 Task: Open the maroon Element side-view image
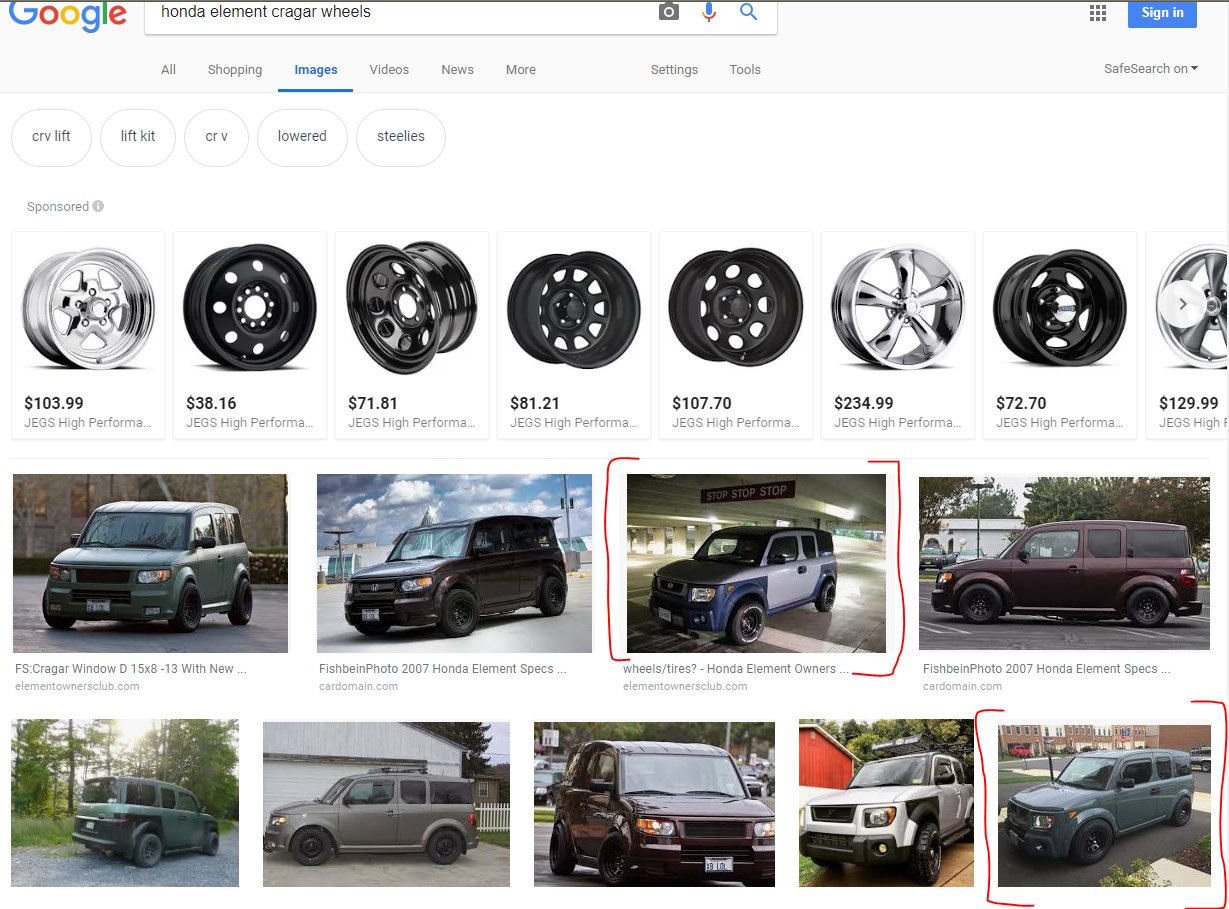(x=1062, y=564)
